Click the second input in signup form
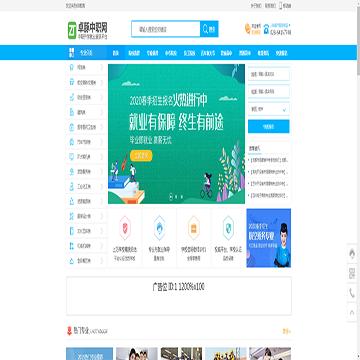The image size is (360, 360). (x=269, y=91)
